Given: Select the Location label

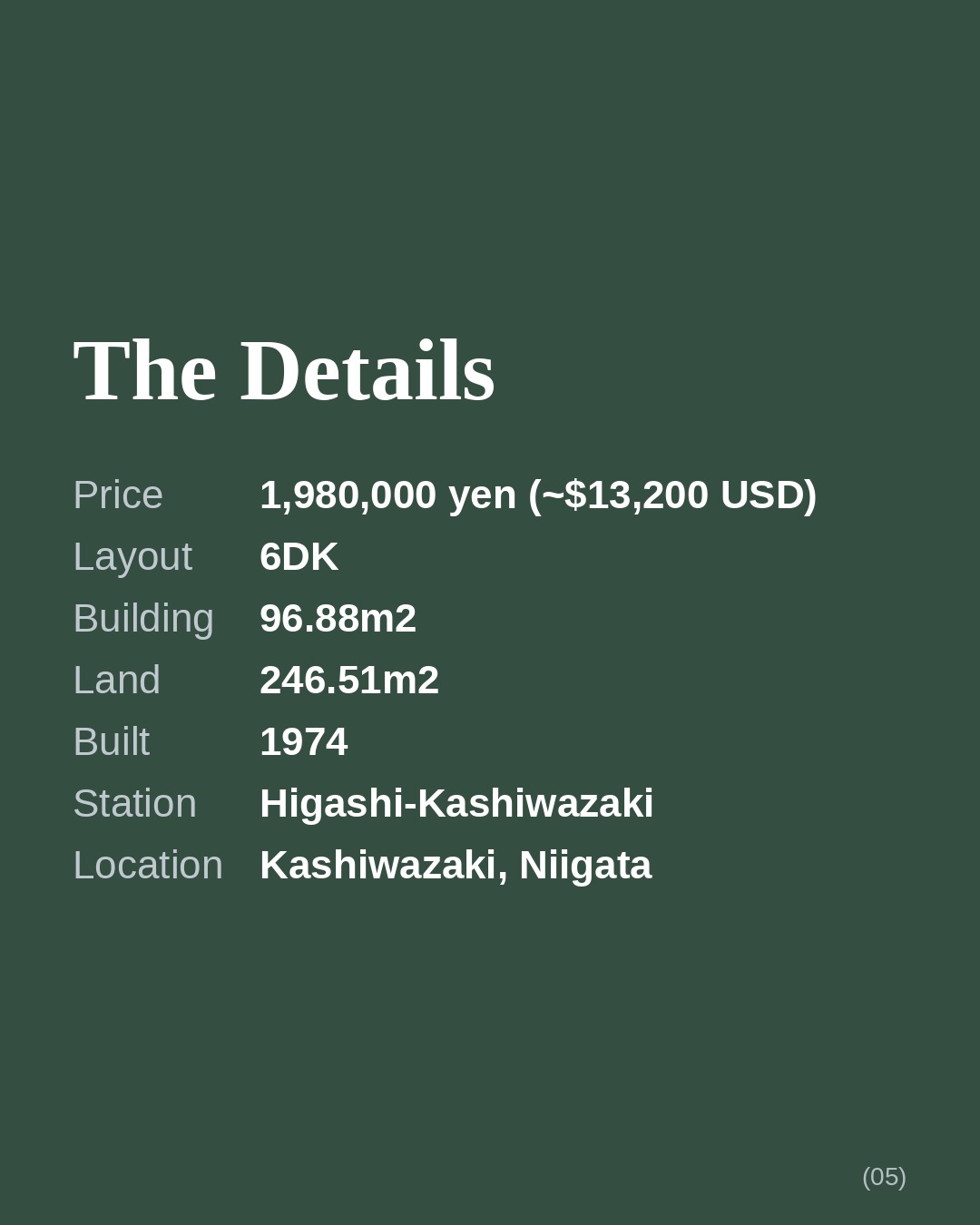Looking at the screenshot, I should pos(148,866).
